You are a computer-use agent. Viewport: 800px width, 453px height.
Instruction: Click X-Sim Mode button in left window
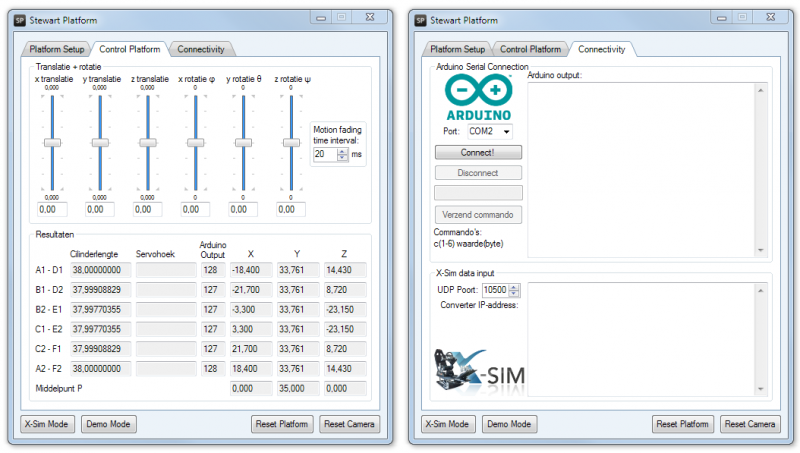[x=47, y=424]
